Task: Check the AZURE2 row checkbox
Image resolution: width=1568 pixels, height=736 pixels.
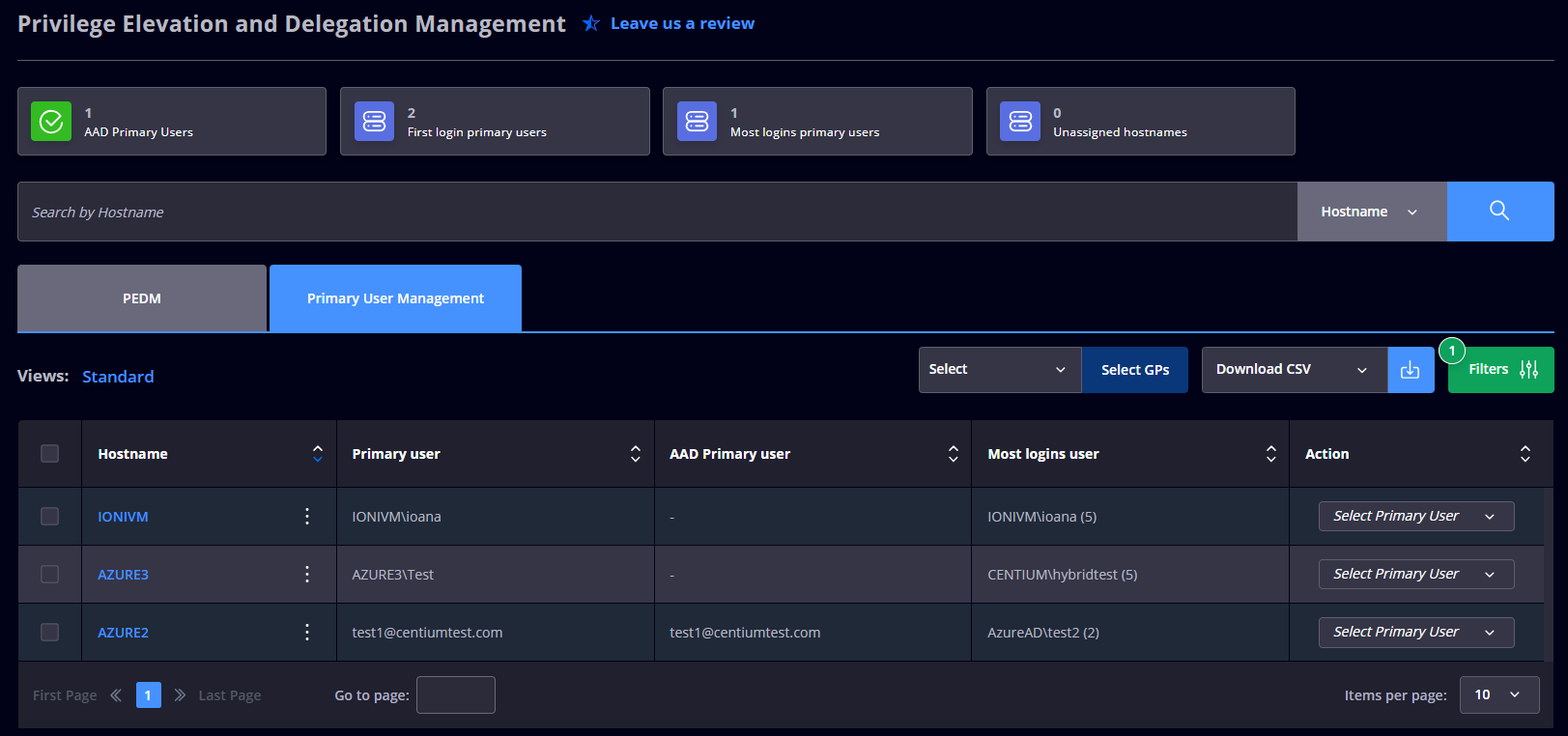Action: tap(50, 633)
